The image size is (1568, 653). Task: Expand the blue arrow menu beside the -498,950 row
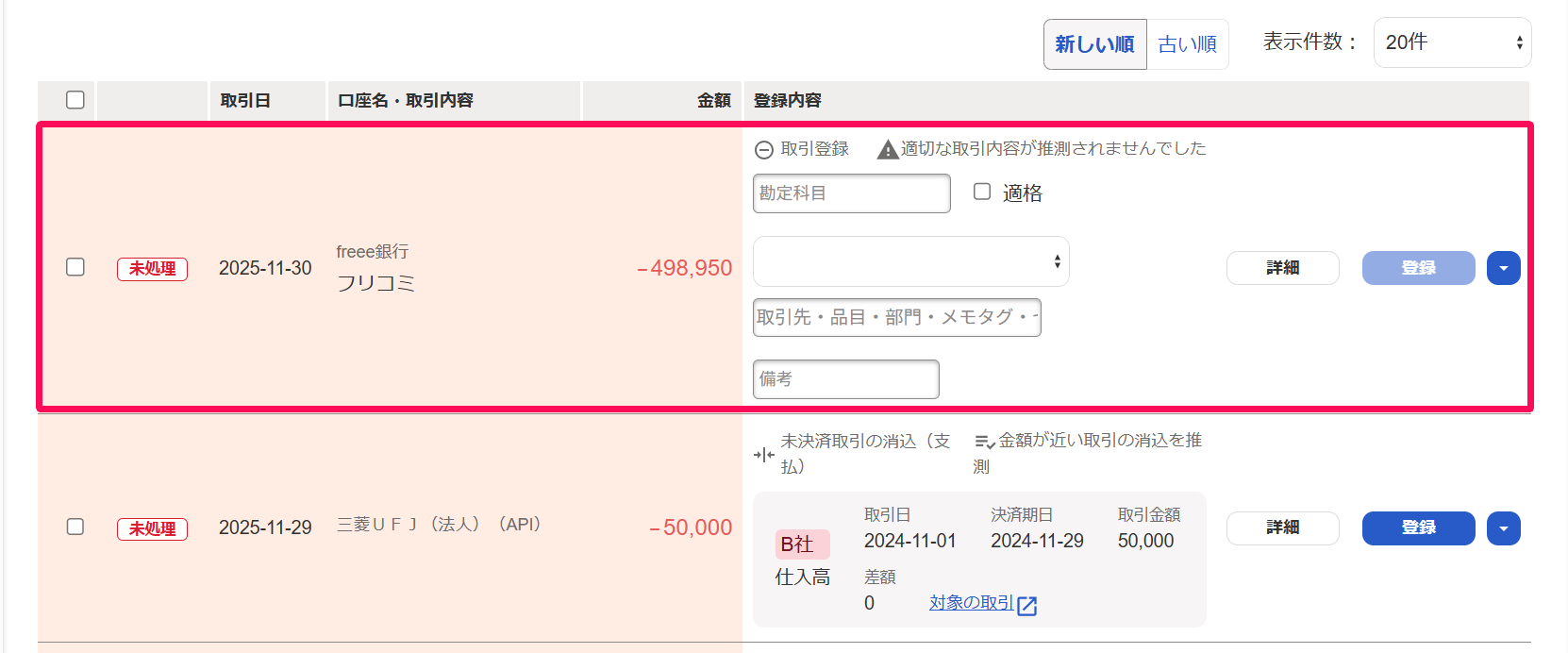pos(1504,268)
